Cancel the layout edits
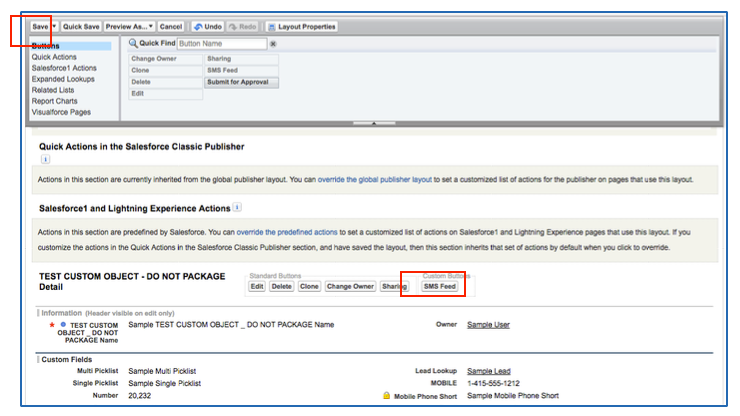The image size is (740, 416). [171, 27]
